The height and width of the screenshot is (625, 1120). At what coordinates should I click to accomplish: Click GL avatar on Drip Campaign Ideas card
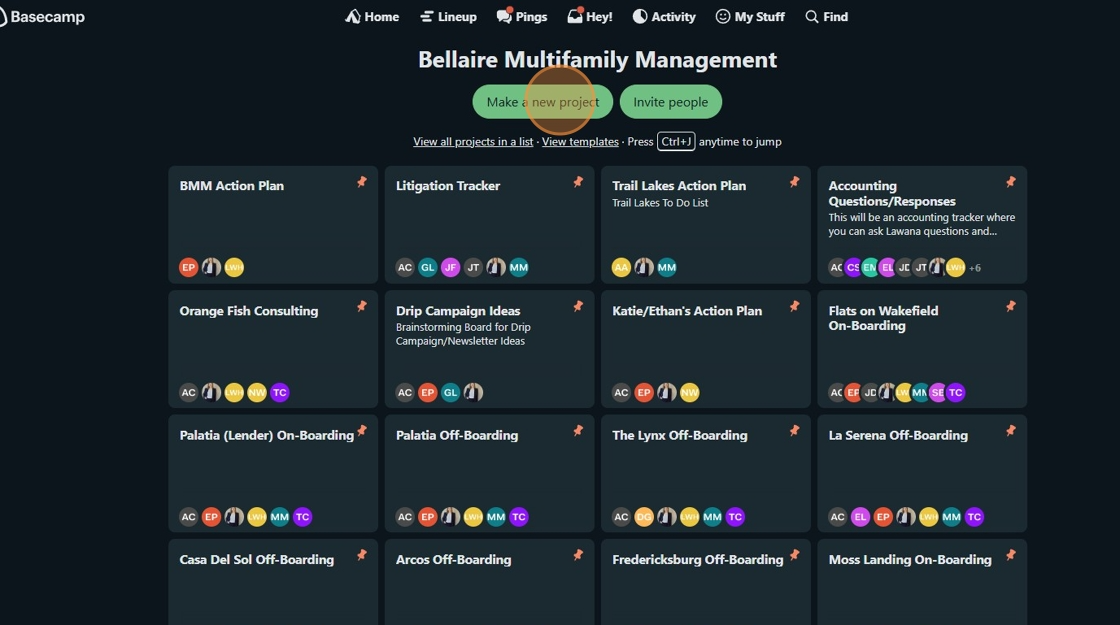450,392
